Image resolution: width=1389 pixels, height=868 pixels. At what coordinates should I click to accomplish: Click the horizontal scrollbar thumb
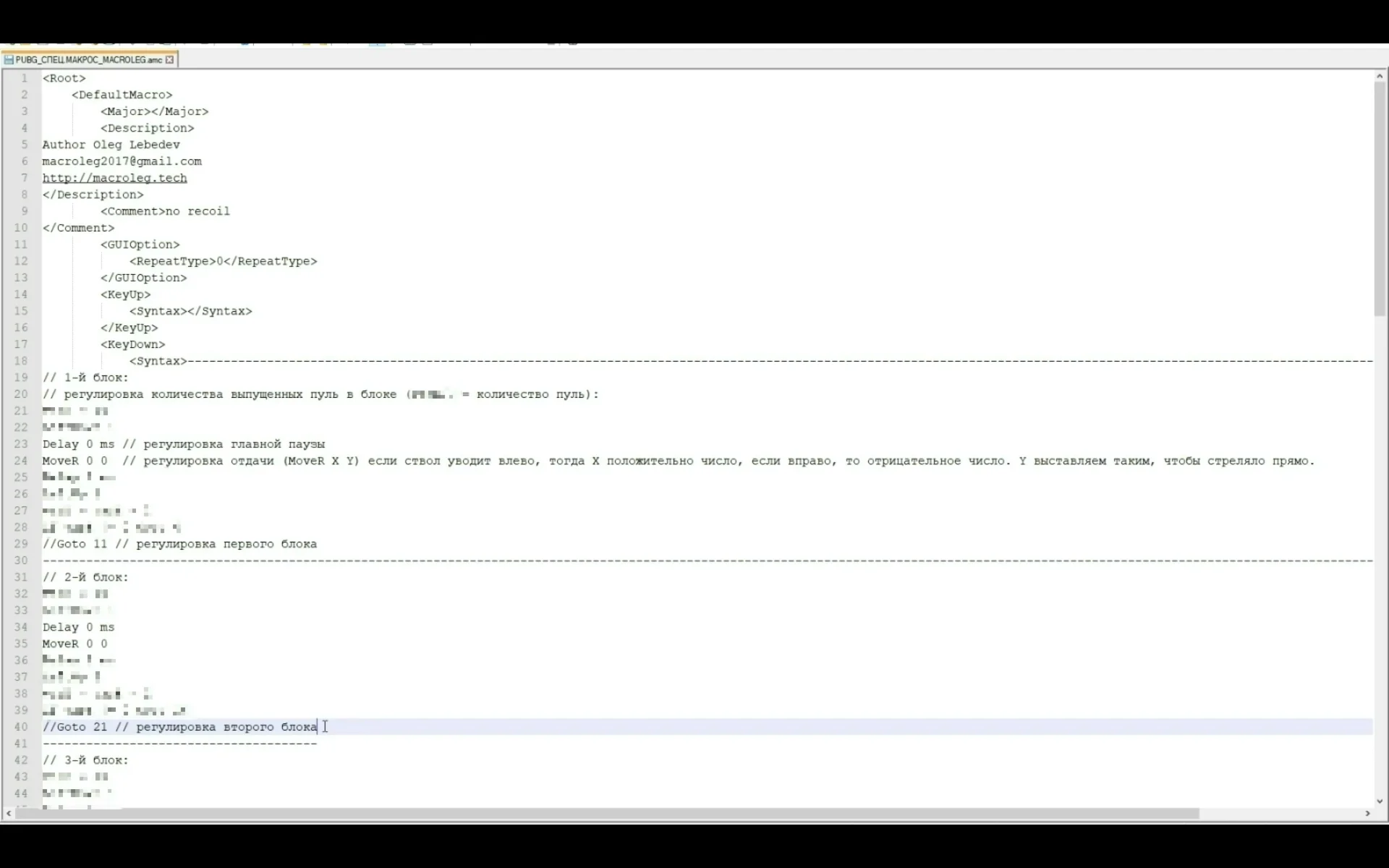click(x=608, y=814)
